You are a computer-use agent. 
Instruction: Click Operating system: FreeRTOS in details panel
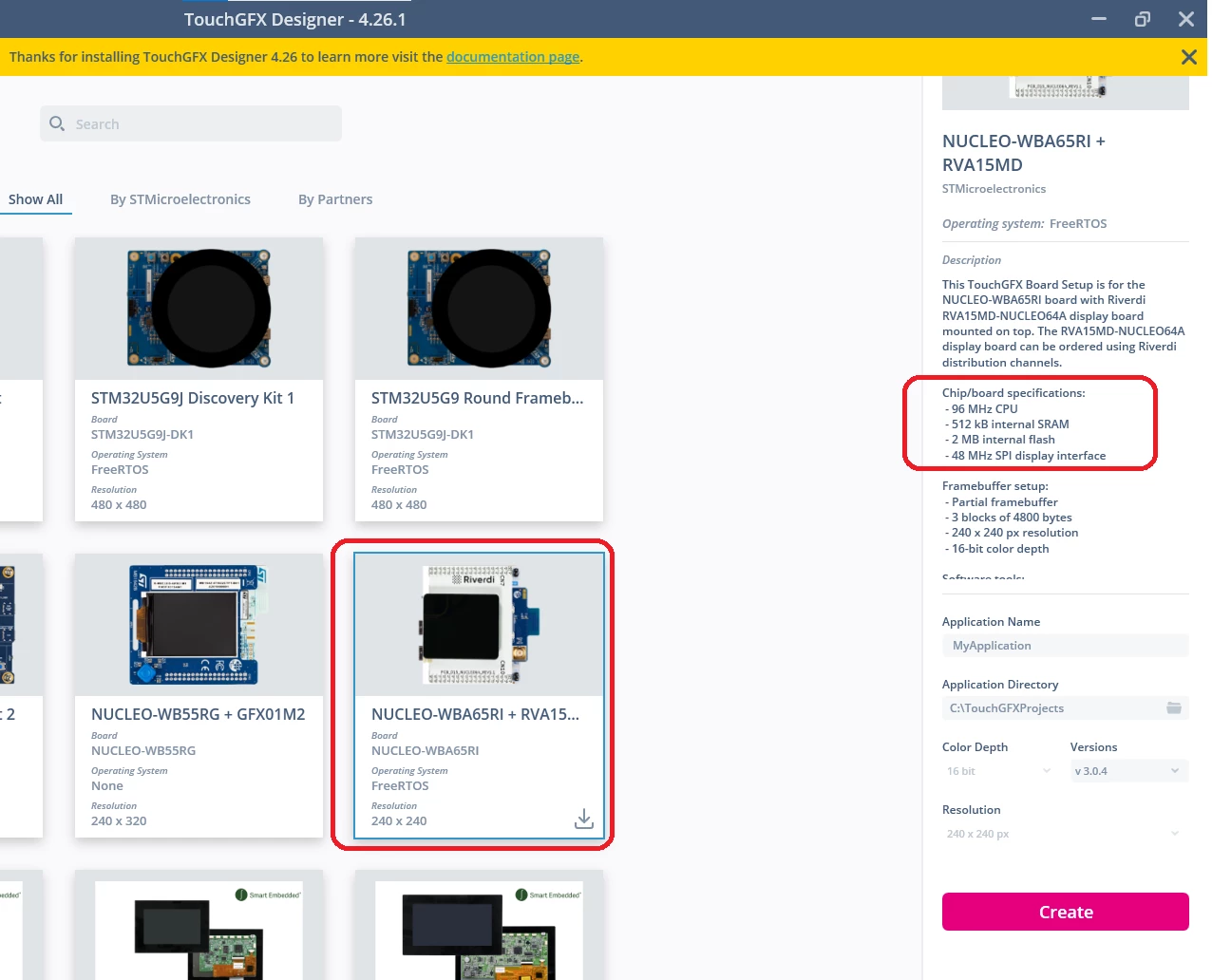[1024, 224]
